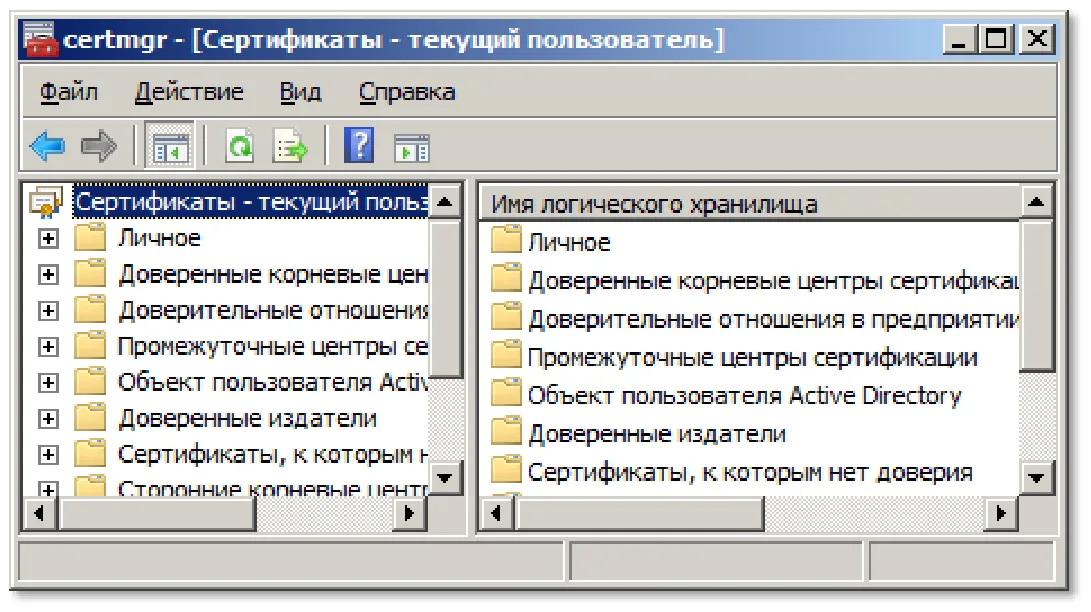Open the Действие menu
This screenshot has width=1091, height=612.
[189, 92]
